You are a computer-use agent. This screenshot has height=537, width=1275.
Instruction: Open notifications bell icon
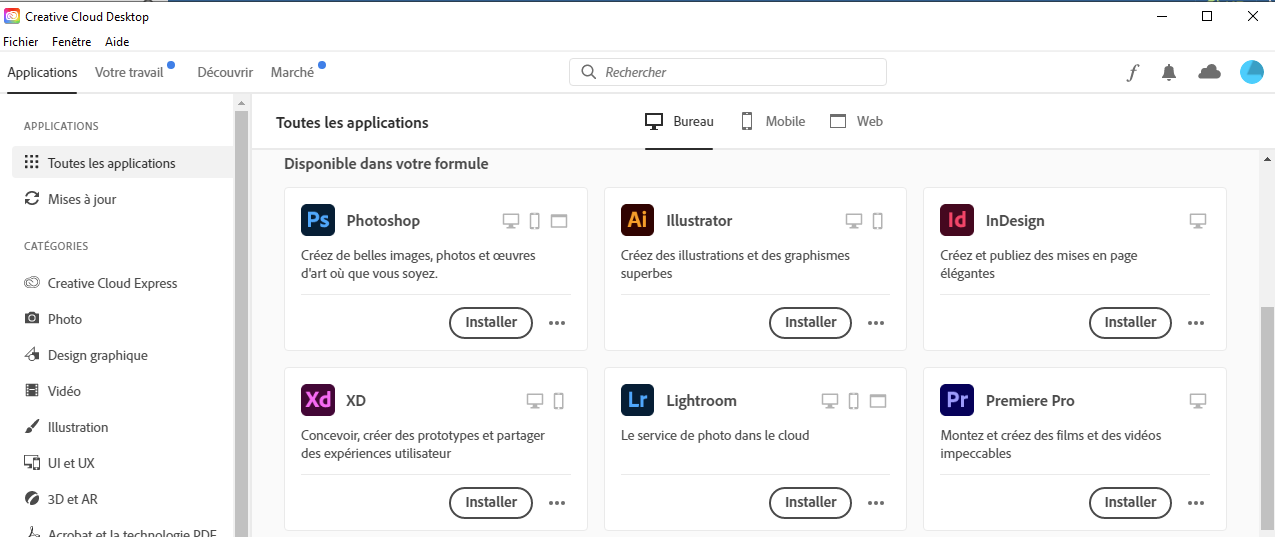click(x=1168, y=72)
